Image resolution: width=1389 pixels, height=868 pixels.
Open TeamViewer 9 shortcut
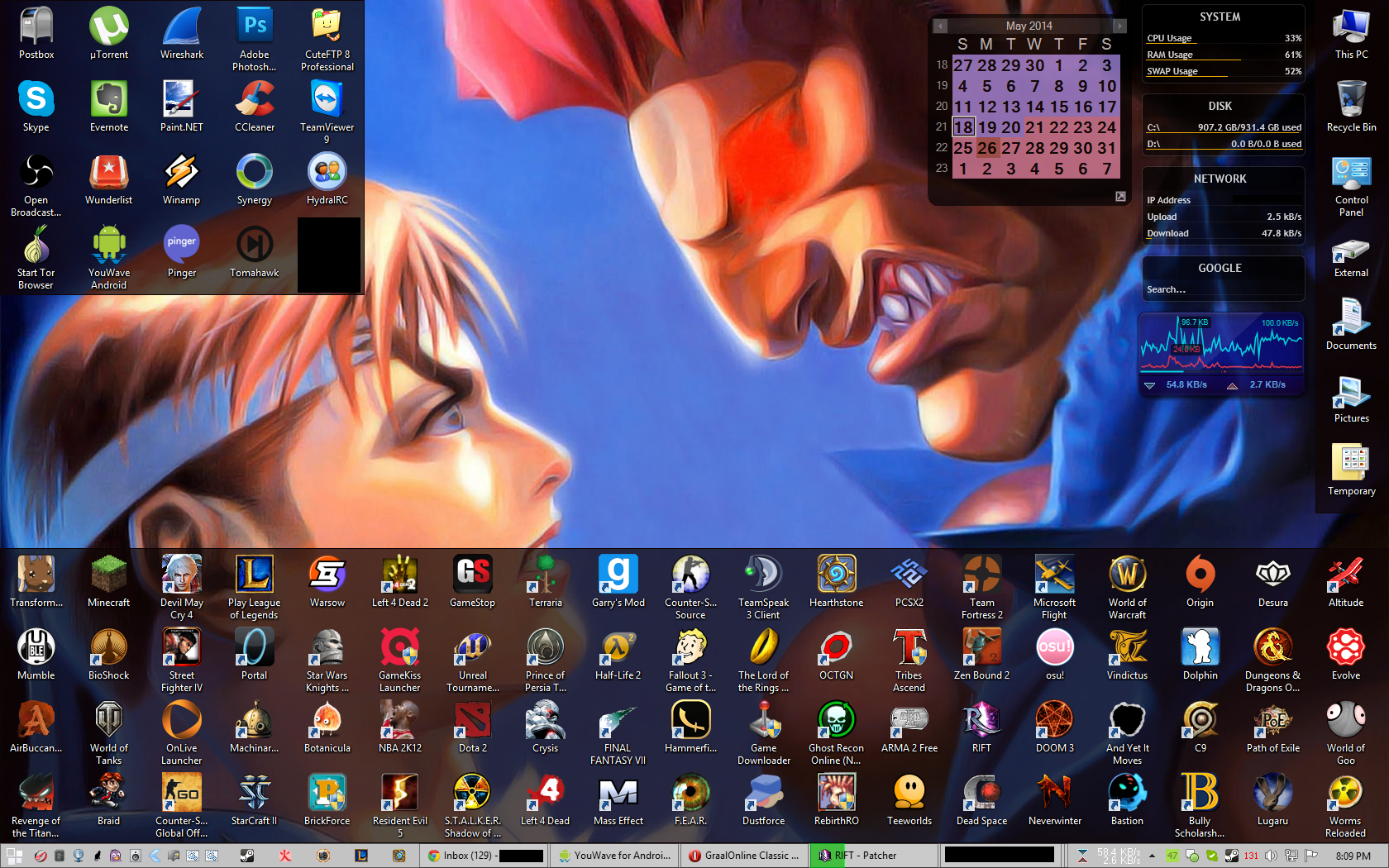327,112
